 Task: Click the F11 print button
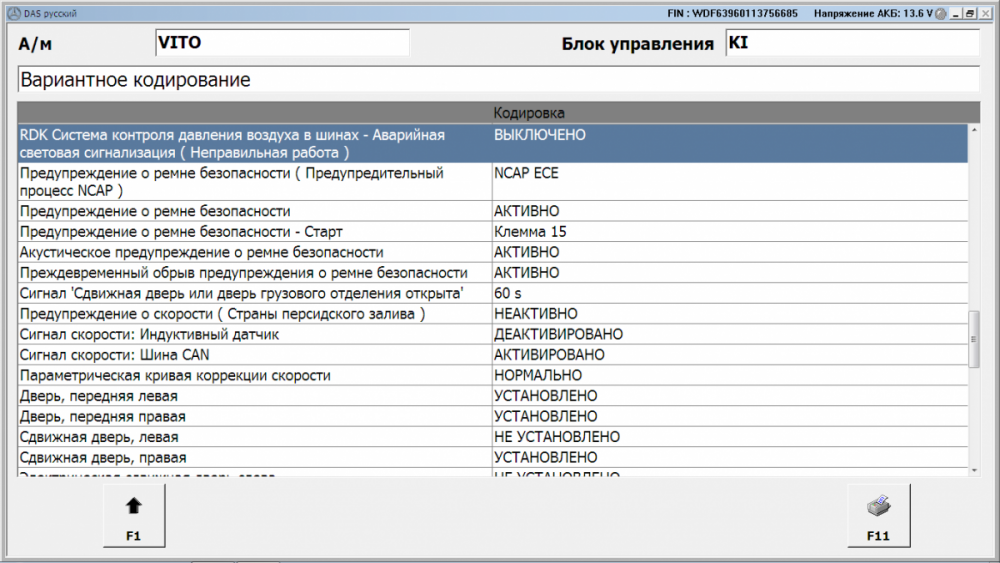pos(878,515)
